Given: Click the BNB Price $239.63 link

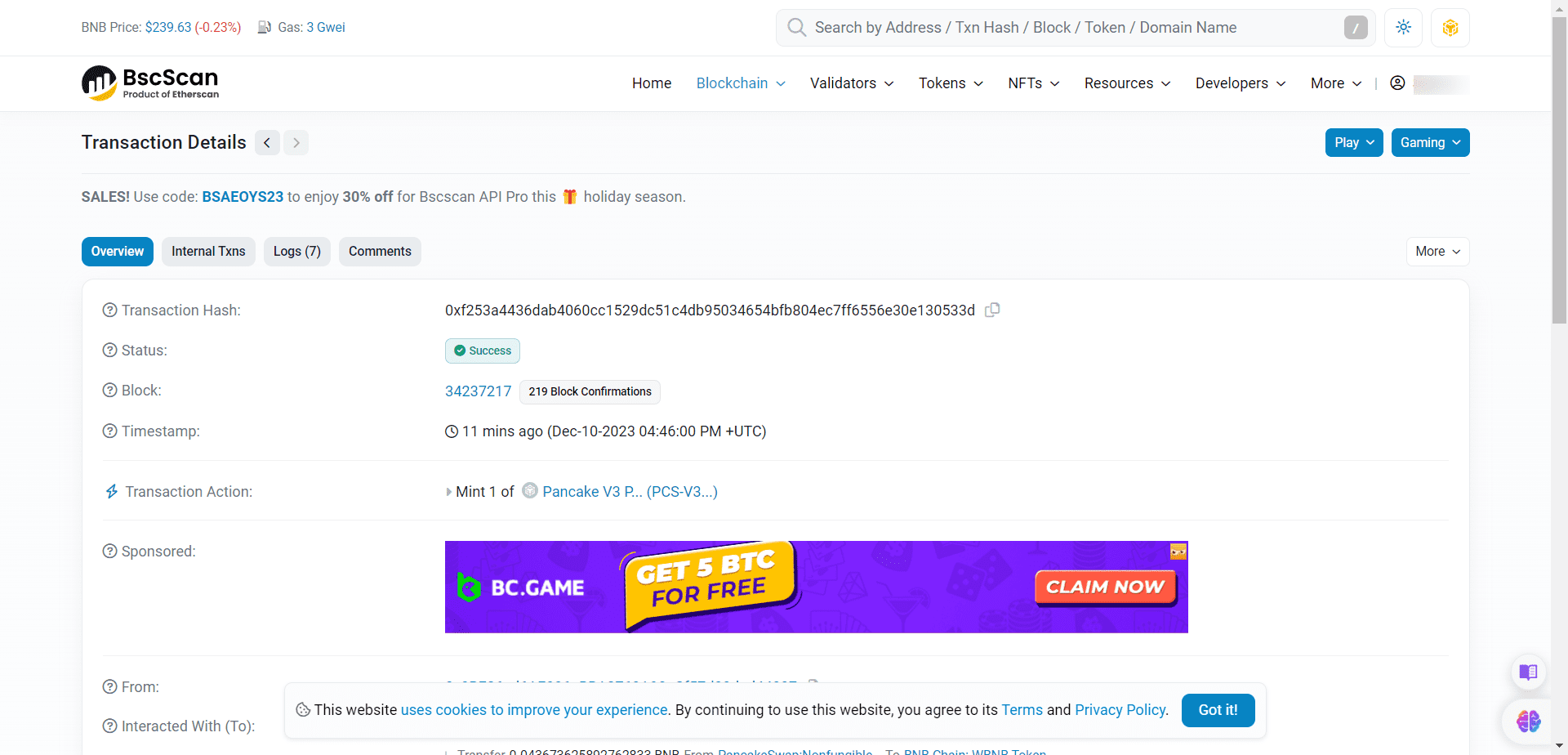Looking at the screenshot, I should [168, 28].
